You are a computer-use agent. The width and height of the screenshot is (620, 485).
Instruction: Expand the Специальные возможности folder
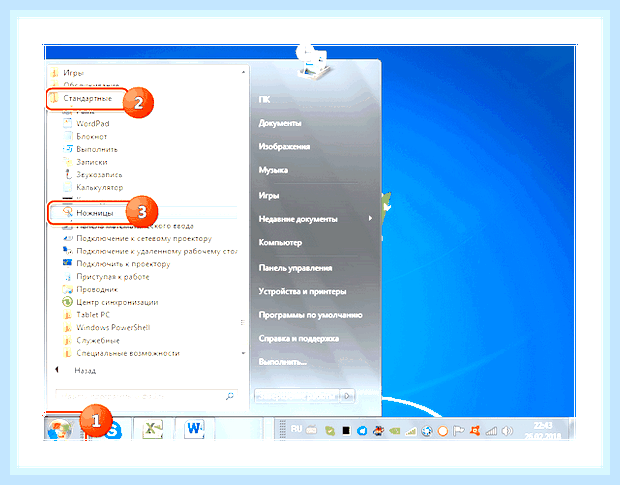(121, 353)
